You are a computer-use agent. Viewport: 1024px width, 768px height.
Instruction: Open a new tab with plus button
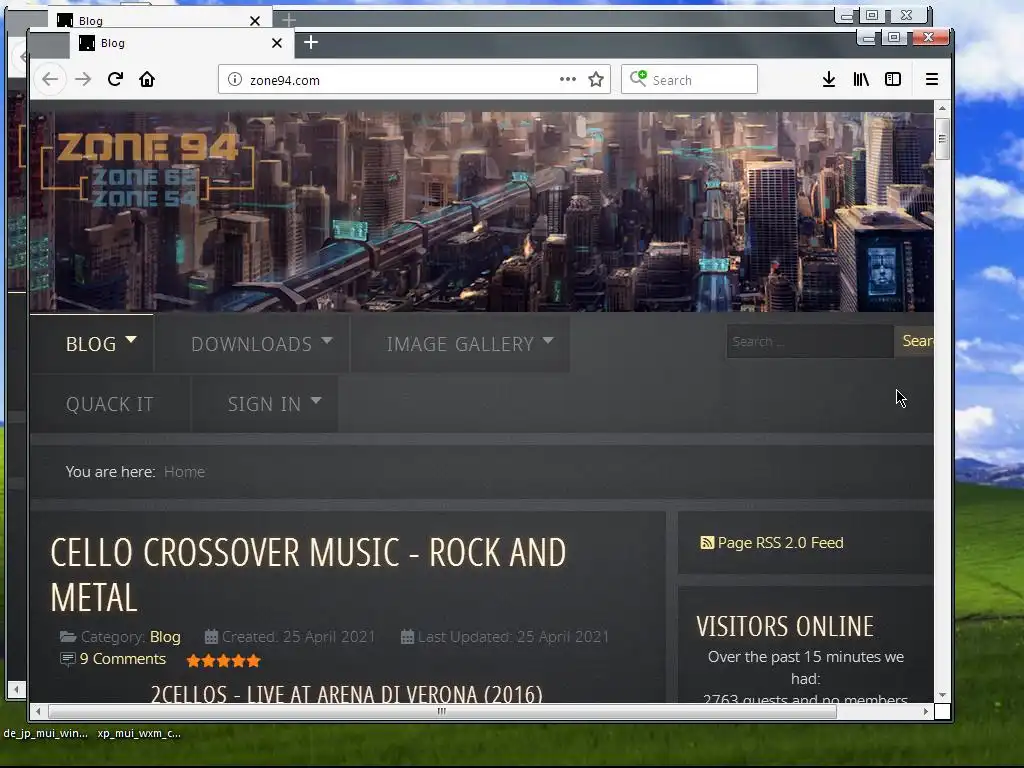coord(311,42)
